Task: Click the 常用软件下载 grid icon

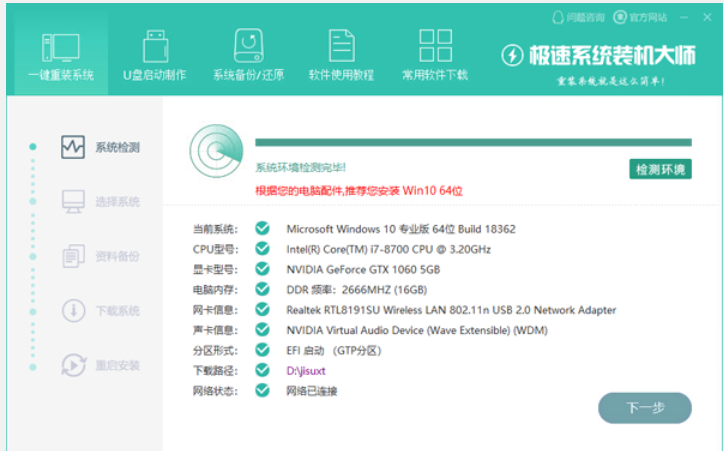Action: coord(435,45)
